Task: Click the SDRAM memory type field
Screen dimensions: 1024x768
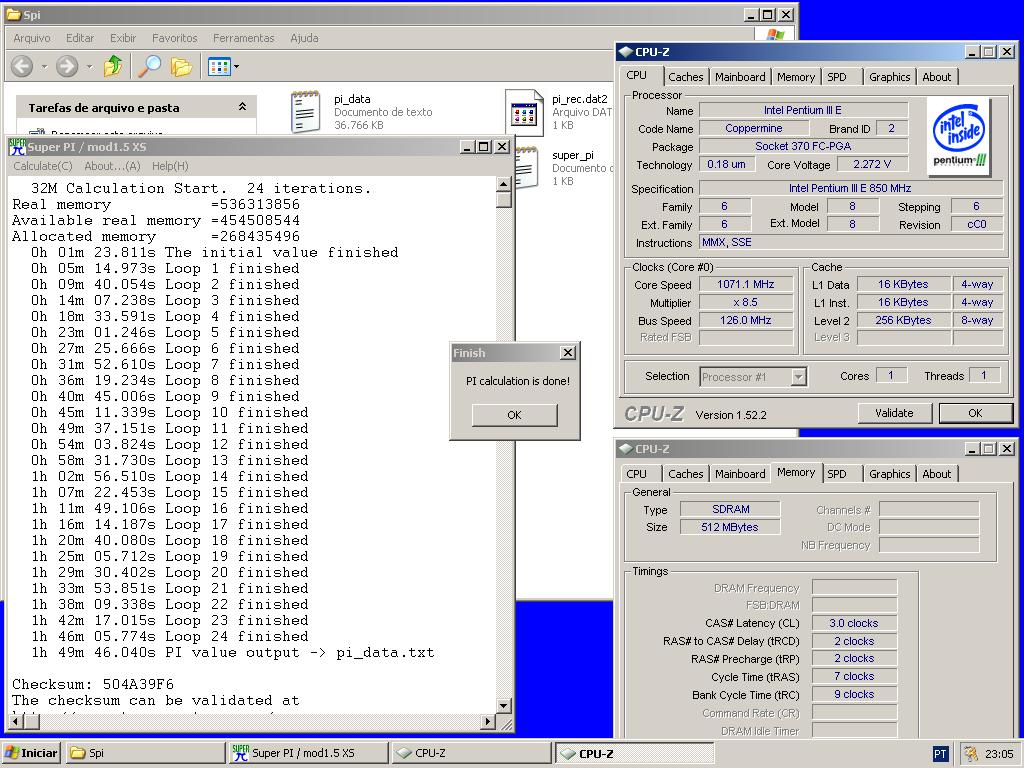Action: pos(730,509)
